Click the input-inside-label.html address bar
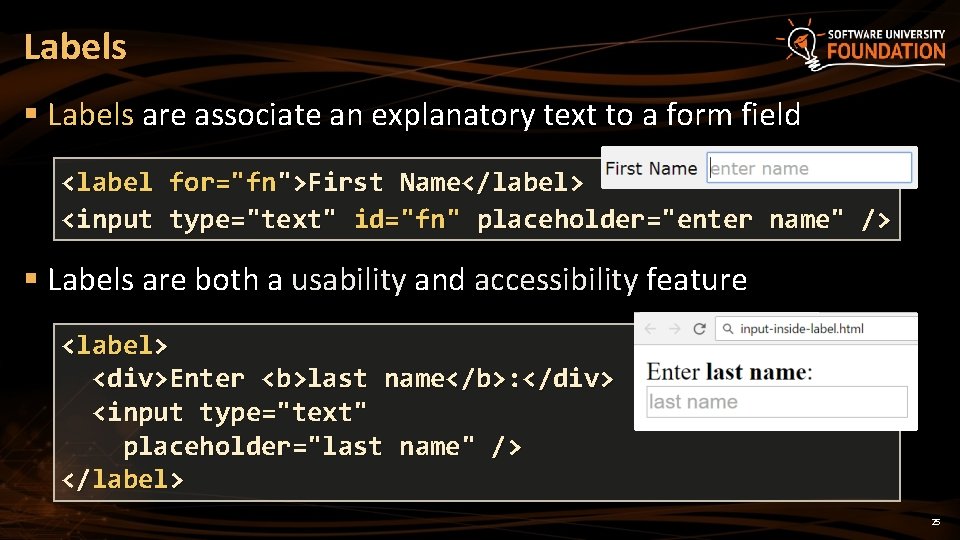 pos(816,329)
